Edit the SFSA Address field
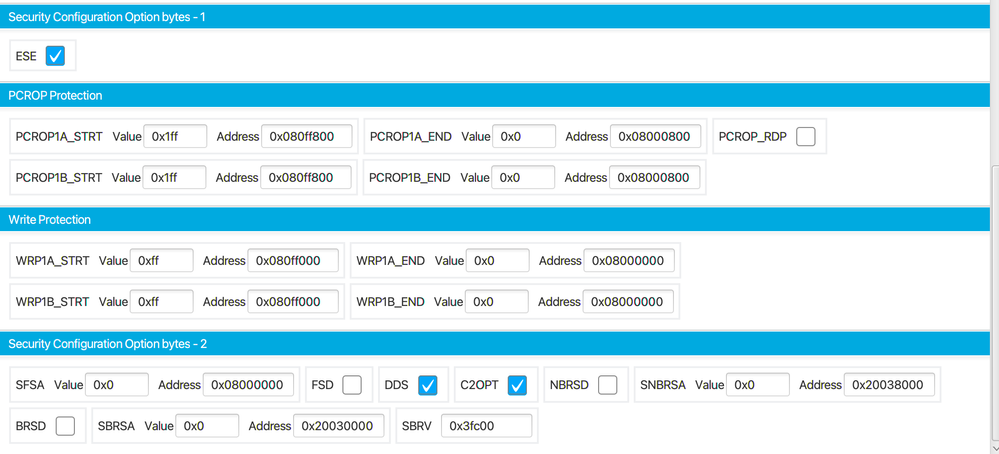 tap(248, 385)
